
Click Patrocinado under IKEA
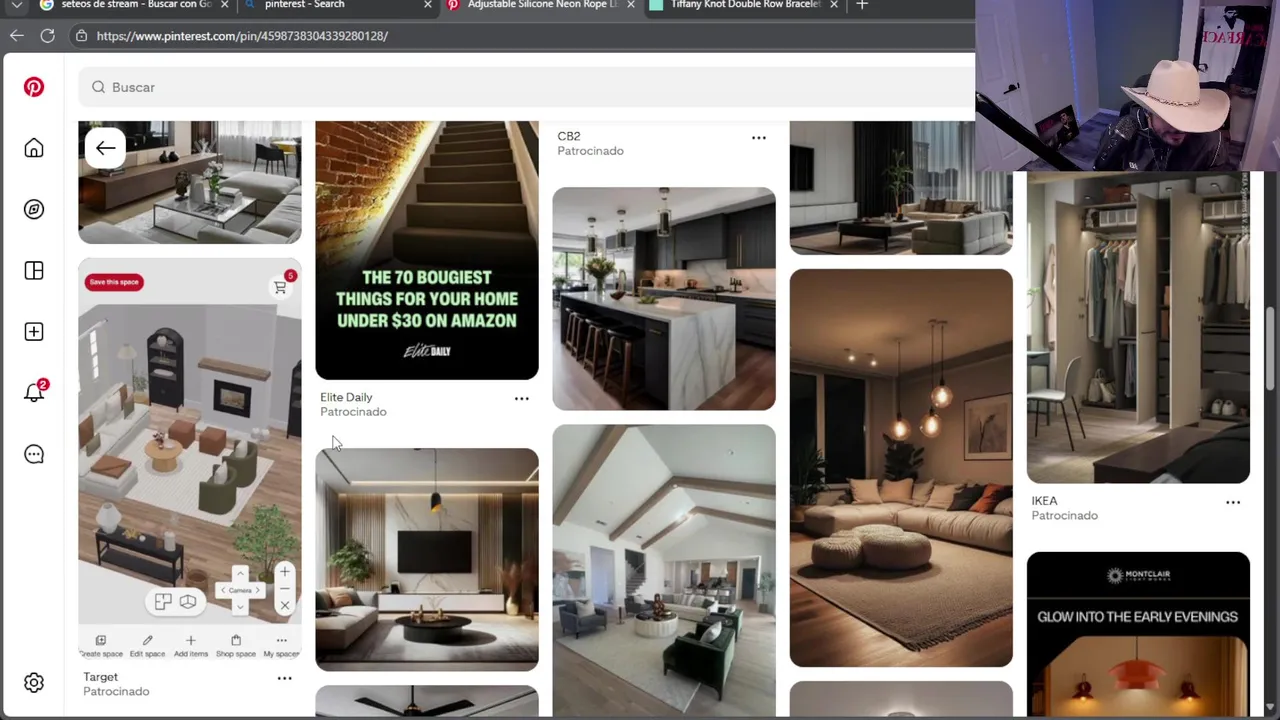point(1064,516)
